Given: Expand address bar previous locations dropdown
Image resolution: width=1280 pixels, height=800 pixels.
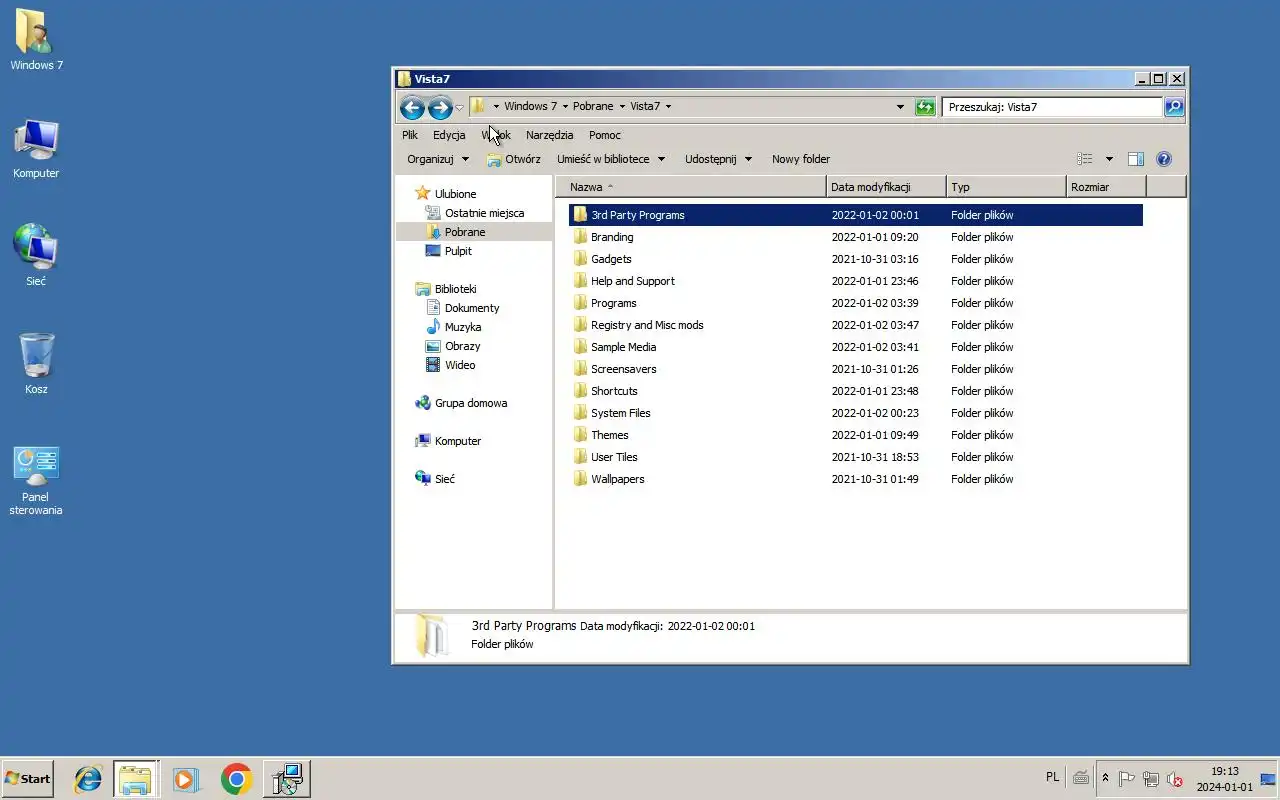Looking at the screenshot, I should (x=900, y=107).
